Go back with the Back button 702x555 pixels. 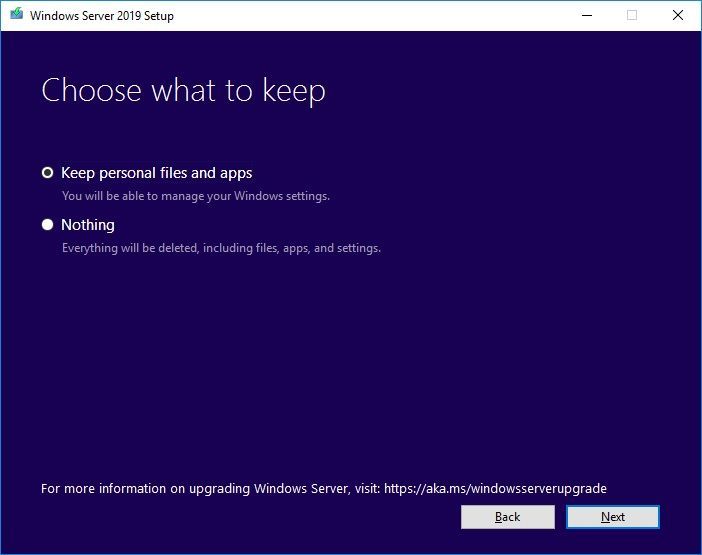pyautogui.click(x=508, y=517)
